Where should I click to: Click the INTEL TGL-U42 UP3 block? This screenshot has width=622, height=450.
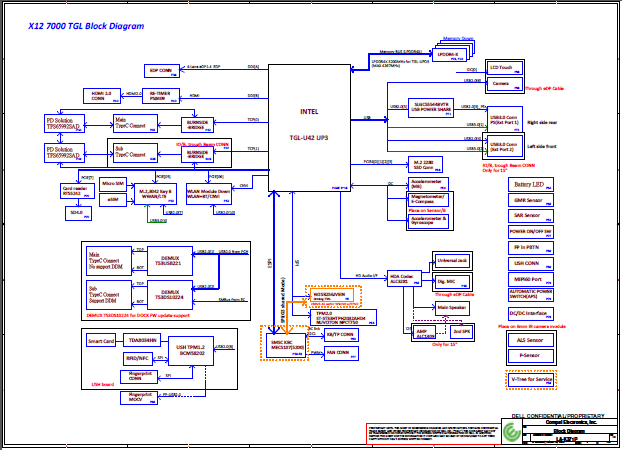coord(309,127)
